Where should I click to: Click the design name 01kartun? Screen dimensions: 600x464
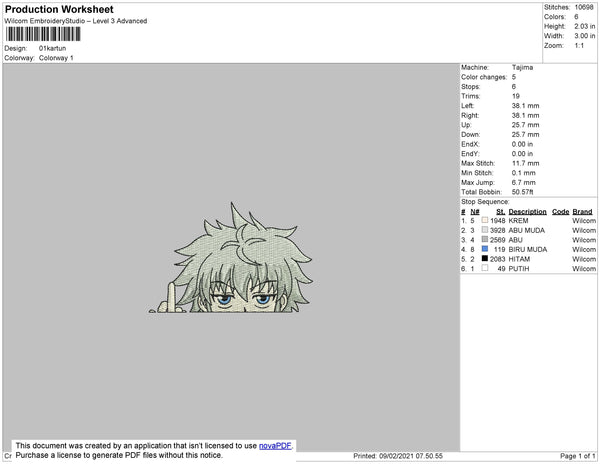pos(52,48)
